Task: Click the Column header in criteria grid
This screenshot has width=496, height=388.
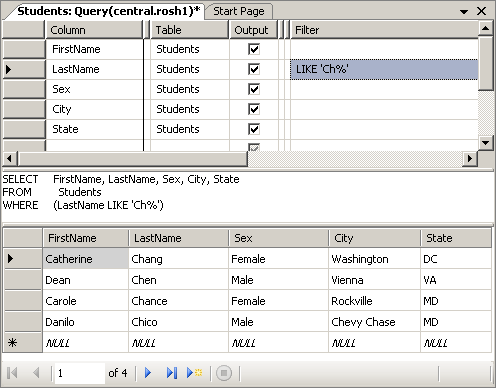Action: click(x=94, y=30)
